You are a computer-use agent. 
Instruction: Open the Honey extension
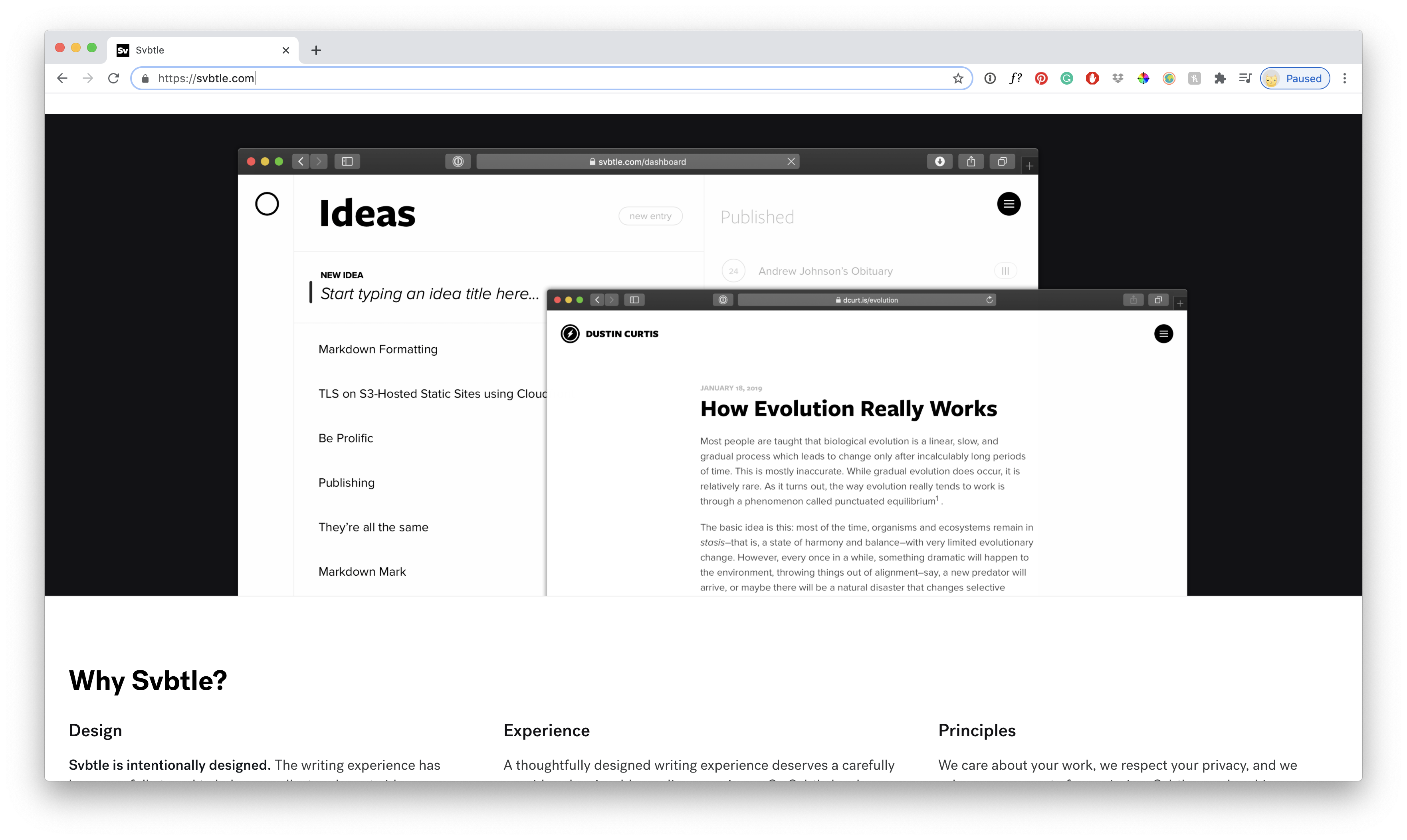point(1194,79)
